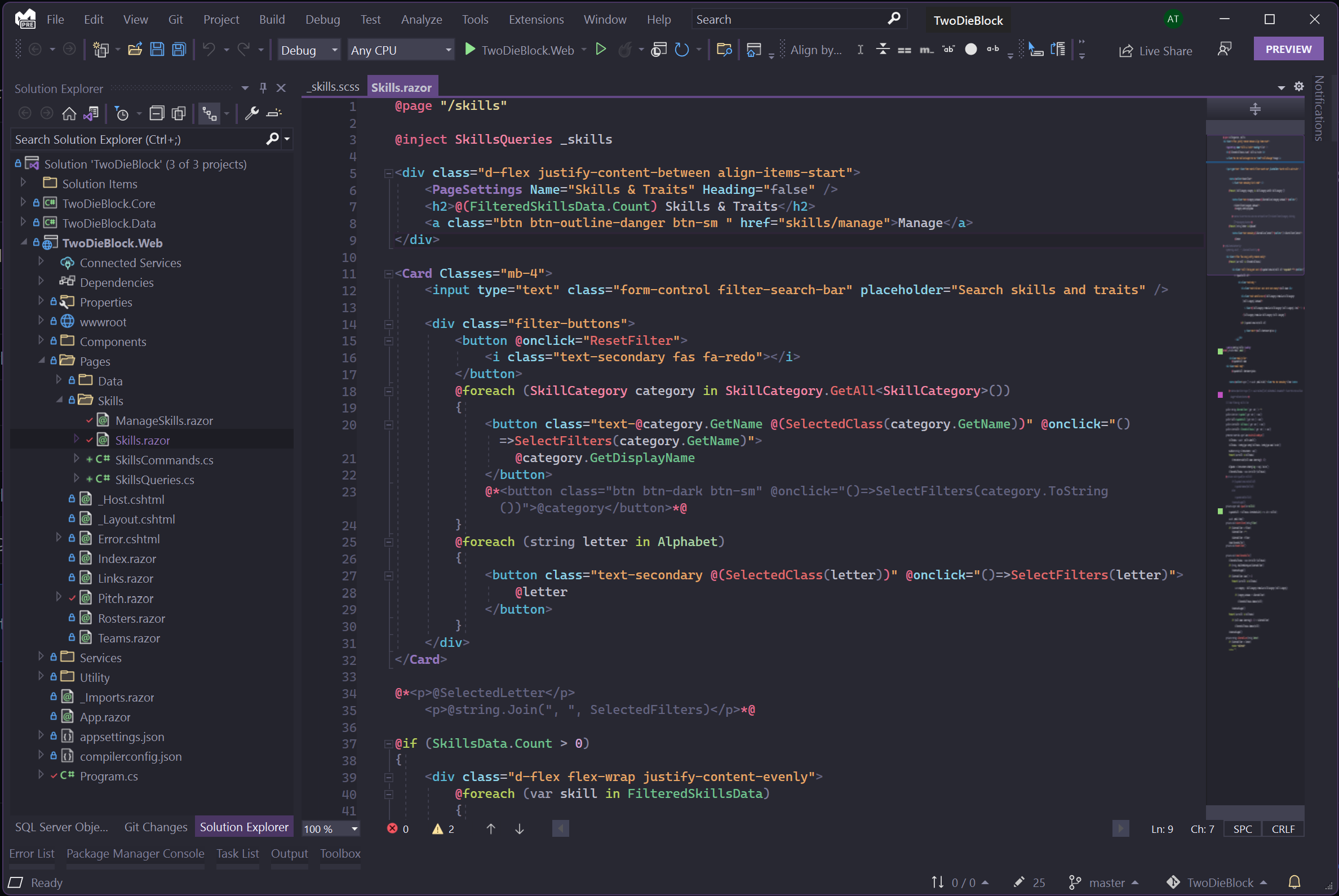The width and height of the screenshot is (1339, 896).
Task: Click the Start Debugging play button
Action: tap(469, 50)
